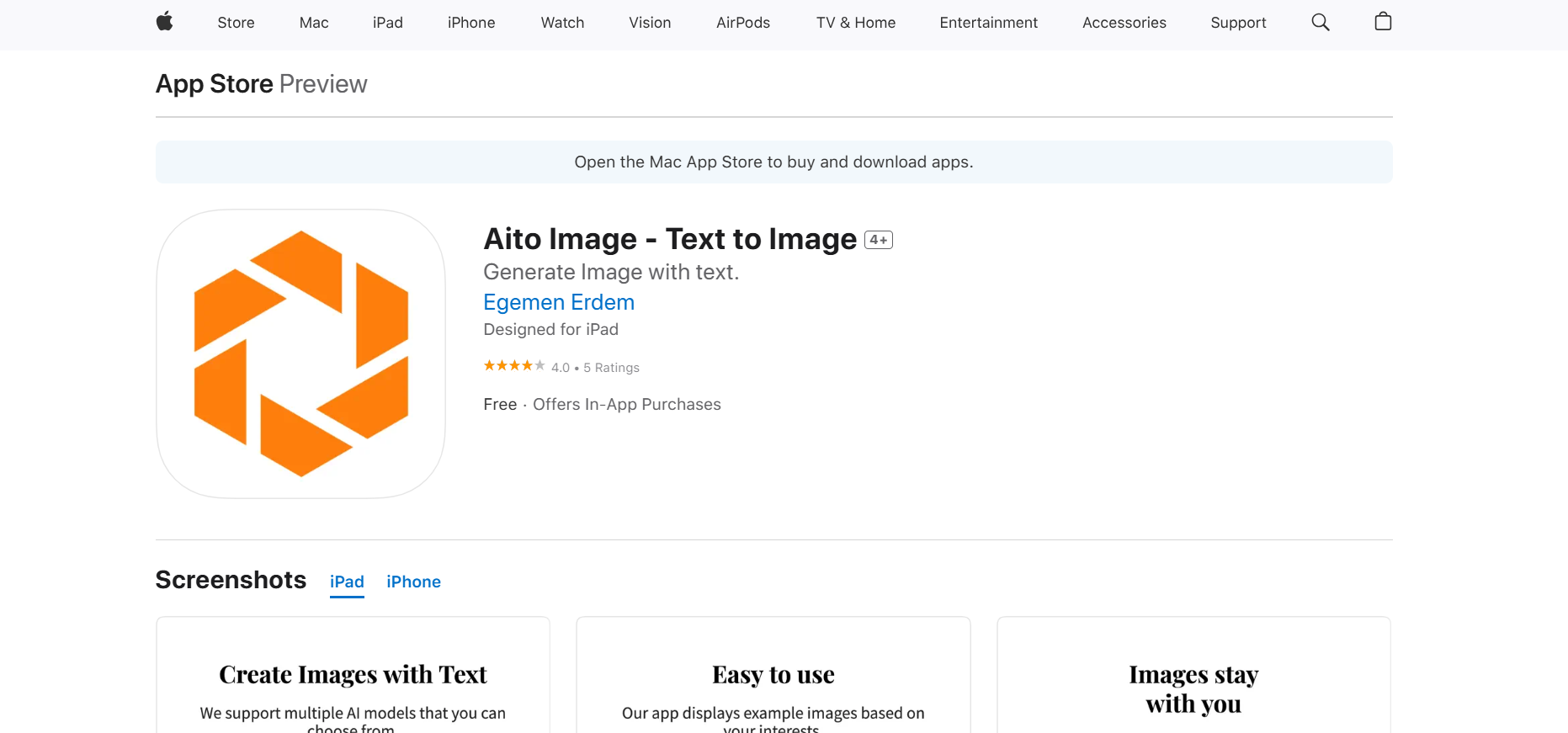Open the Watch menu item

(562, 23)
